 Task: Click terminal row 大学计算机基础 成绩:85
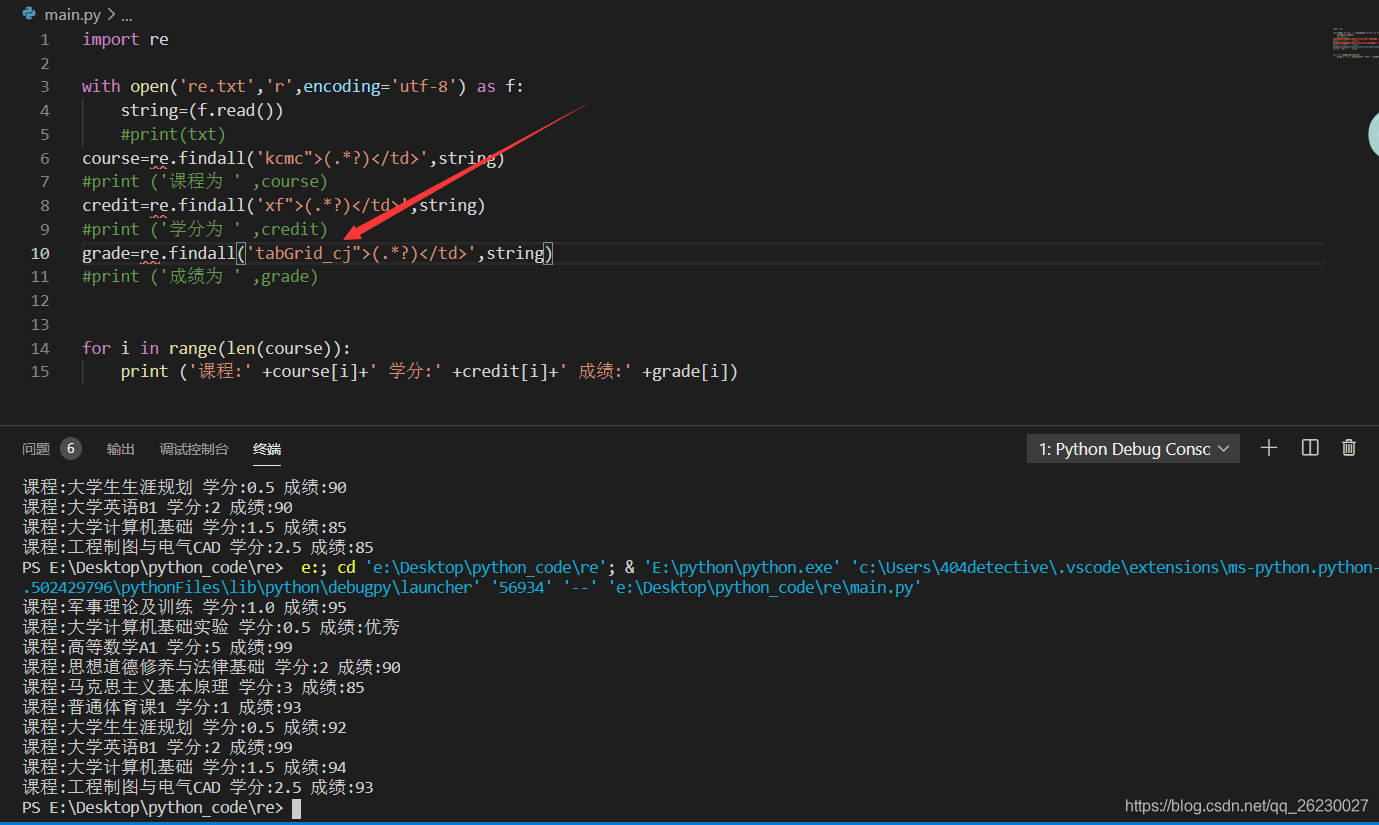click(185, 527)
